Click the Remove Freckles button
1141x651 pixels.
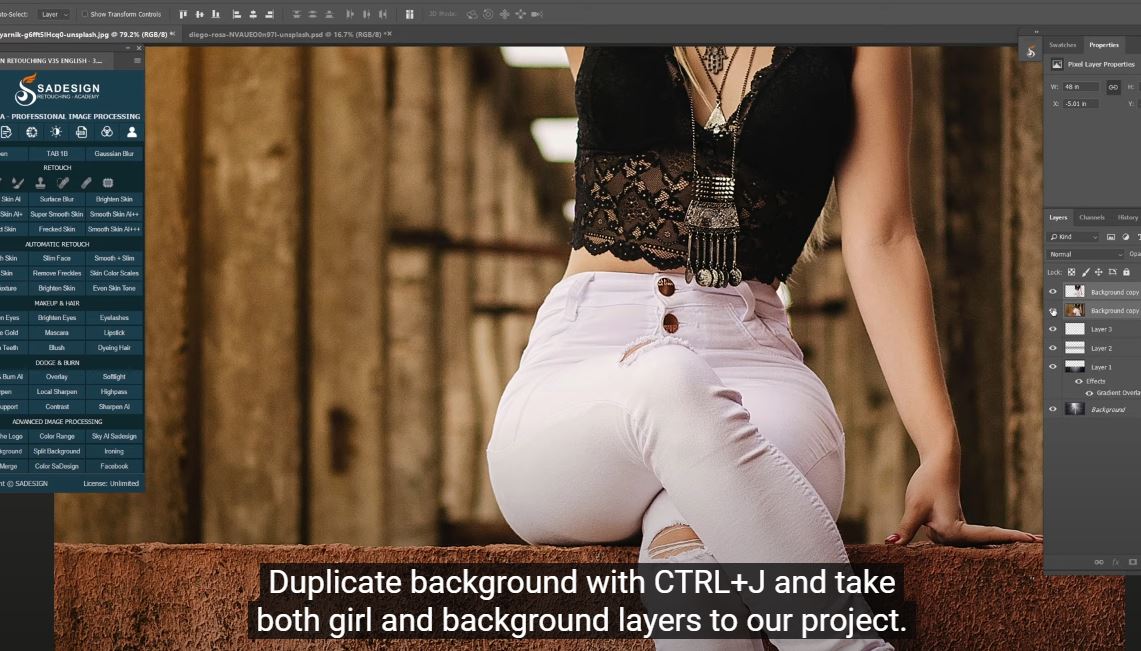pyautogui.click(x=57, y=273)
